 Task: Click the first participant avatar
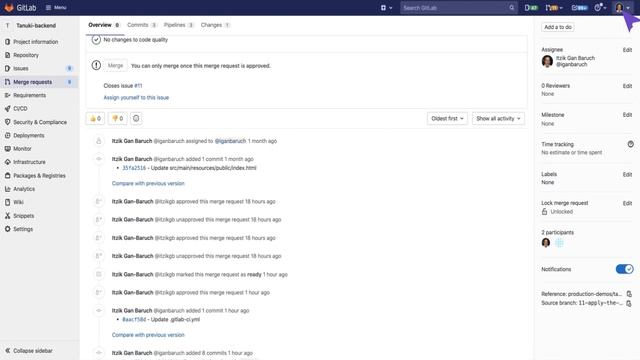point(546,243)
